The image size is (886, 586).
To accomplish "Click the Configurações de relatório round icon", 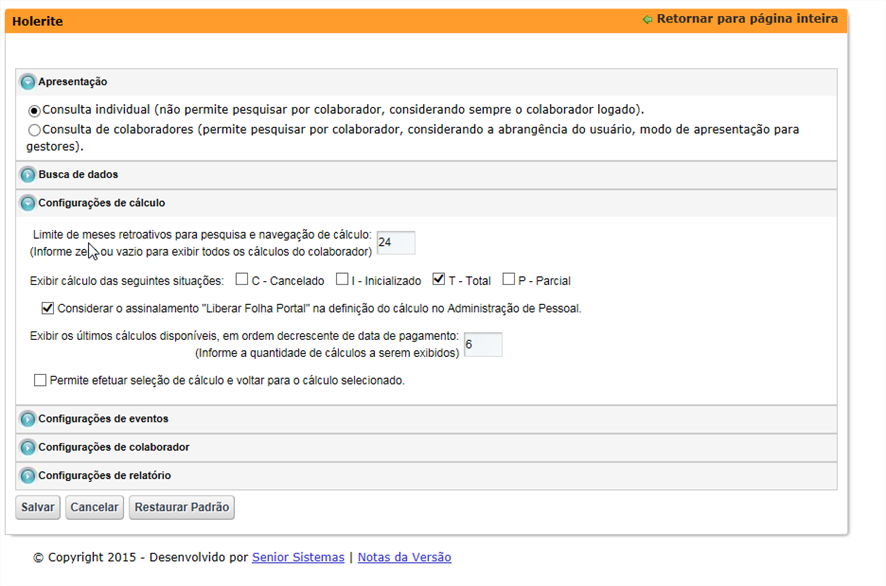I will (x=28, y=476).
